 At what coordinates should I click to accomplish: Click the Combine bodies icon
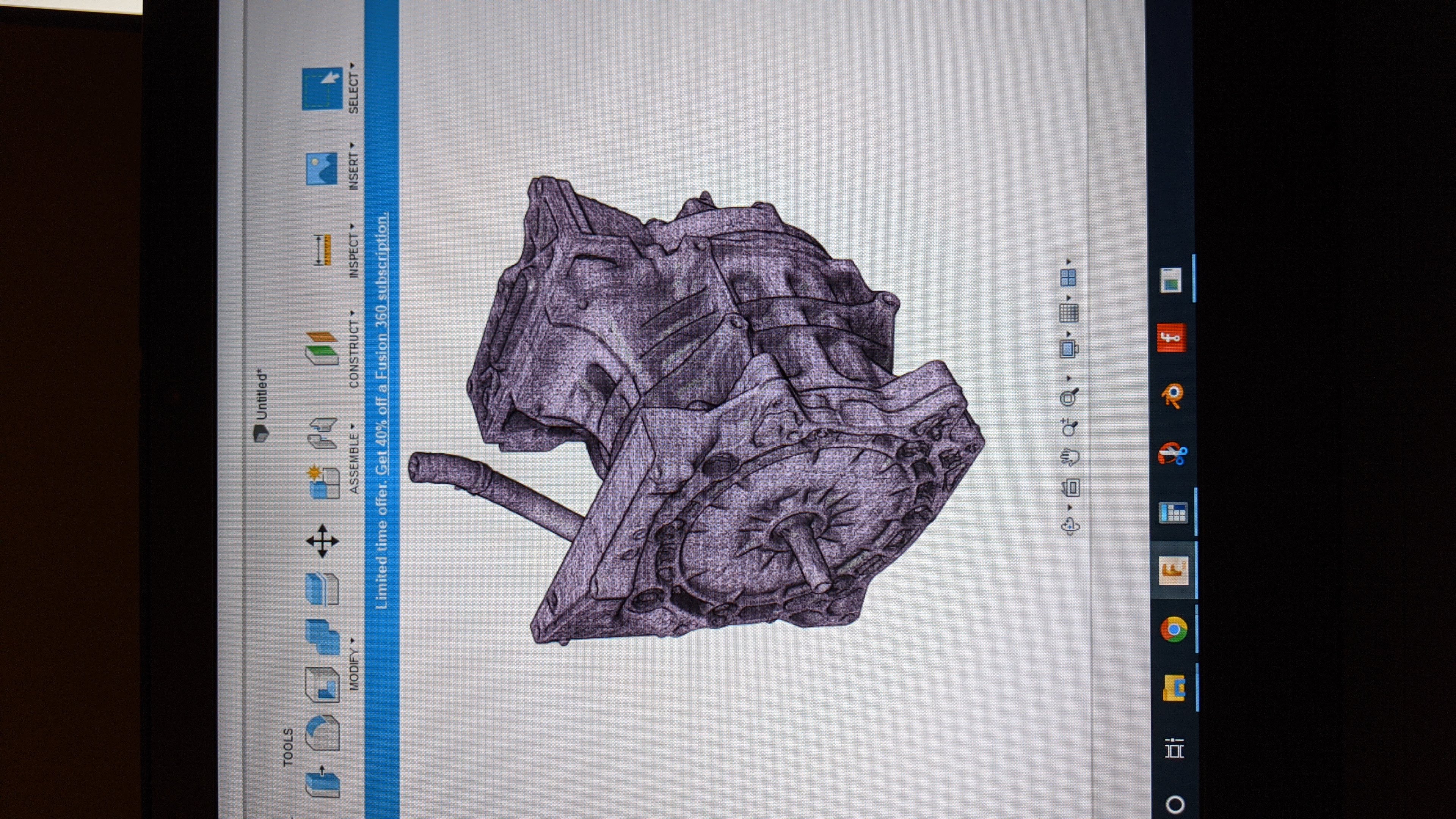tap(322, 637)
